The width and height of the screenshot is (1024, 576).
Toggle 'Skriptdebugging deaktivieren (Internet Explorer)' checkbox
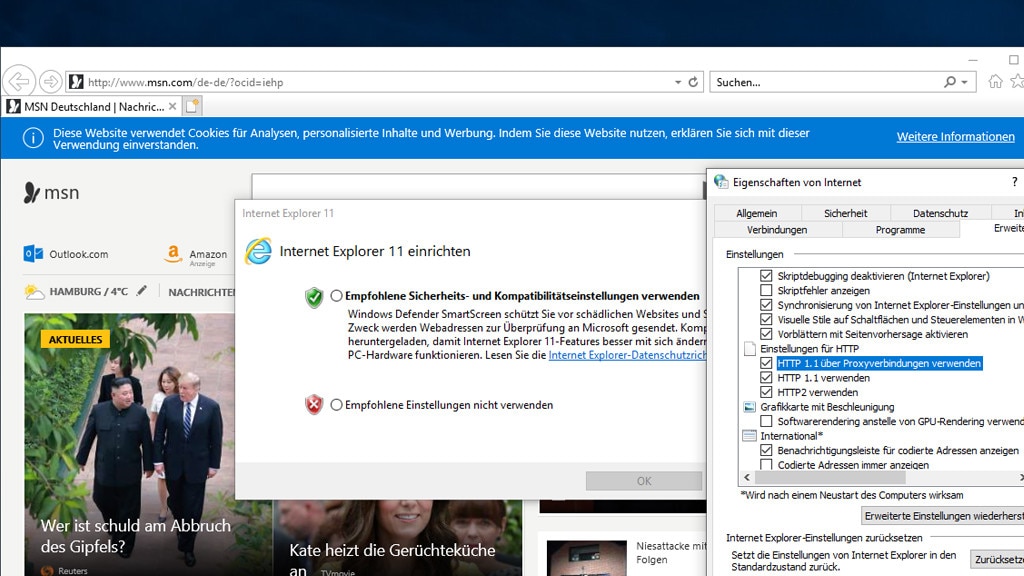(x=766, y=276)
